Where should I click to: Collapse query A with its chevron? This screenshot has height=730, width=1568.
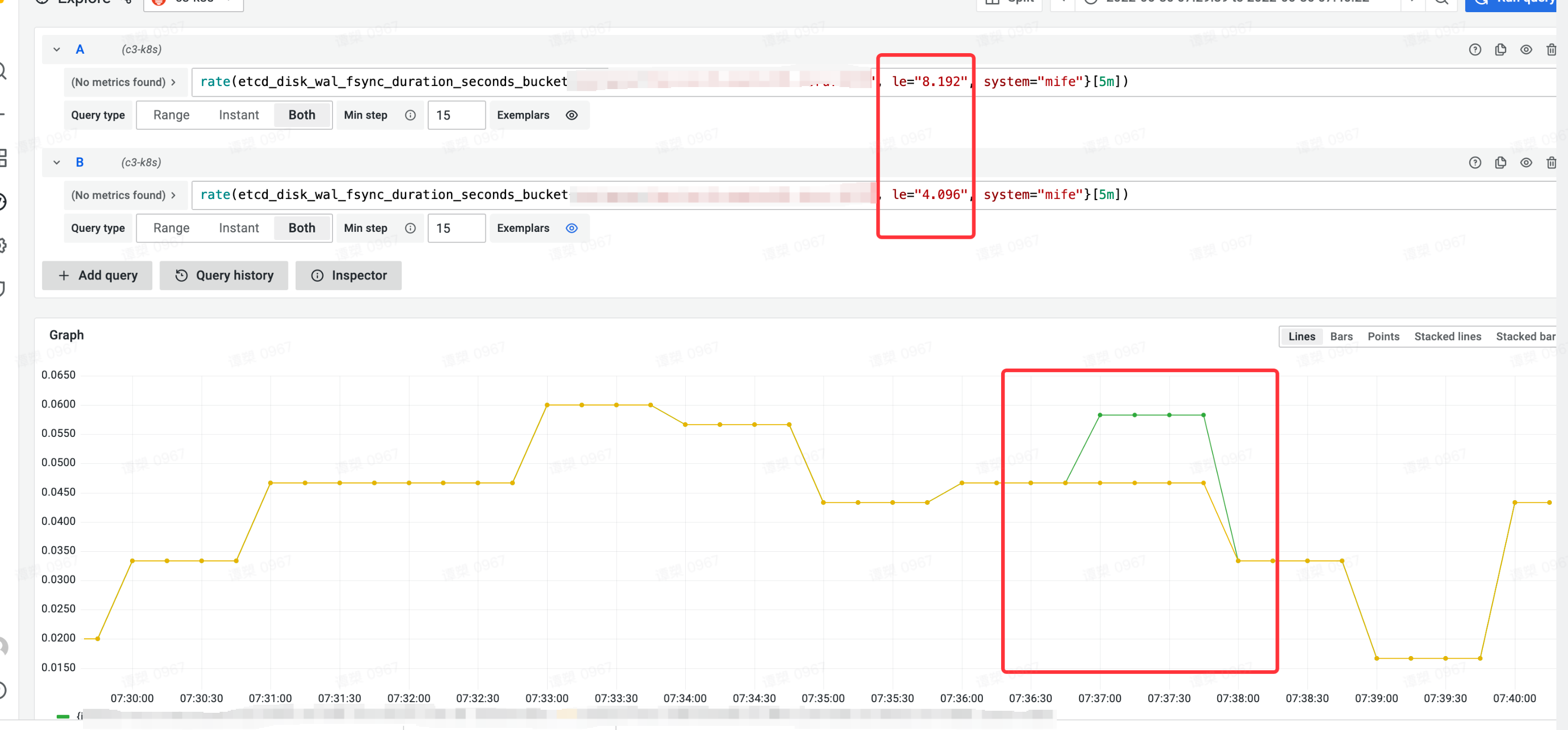57,49
